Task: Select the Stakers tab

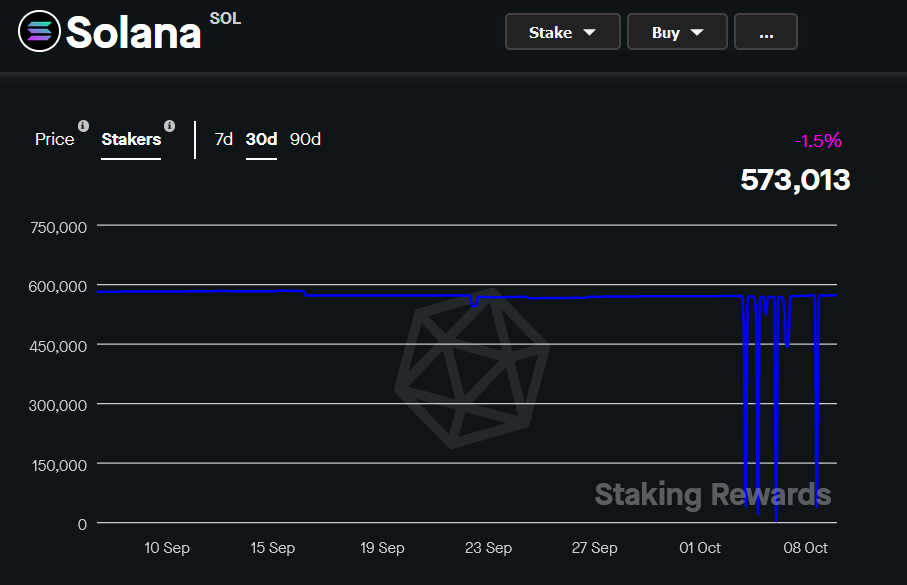Action: tap(131, 139)
